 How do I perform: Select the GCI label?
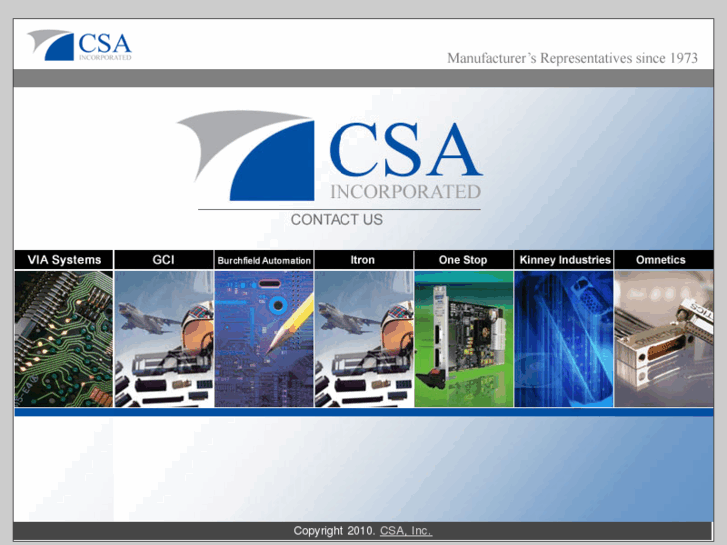coord(164,260)
